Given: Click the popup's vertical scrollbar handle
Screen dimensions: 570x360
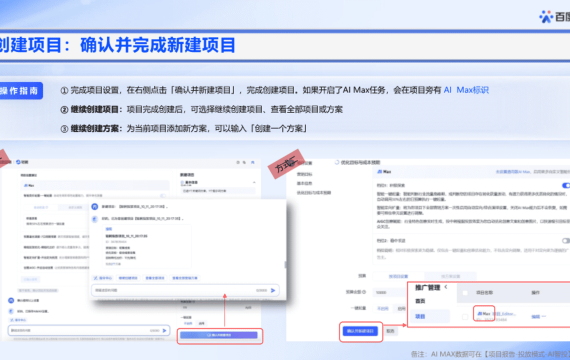Looking at the screenshot, I should coord(285,265).
